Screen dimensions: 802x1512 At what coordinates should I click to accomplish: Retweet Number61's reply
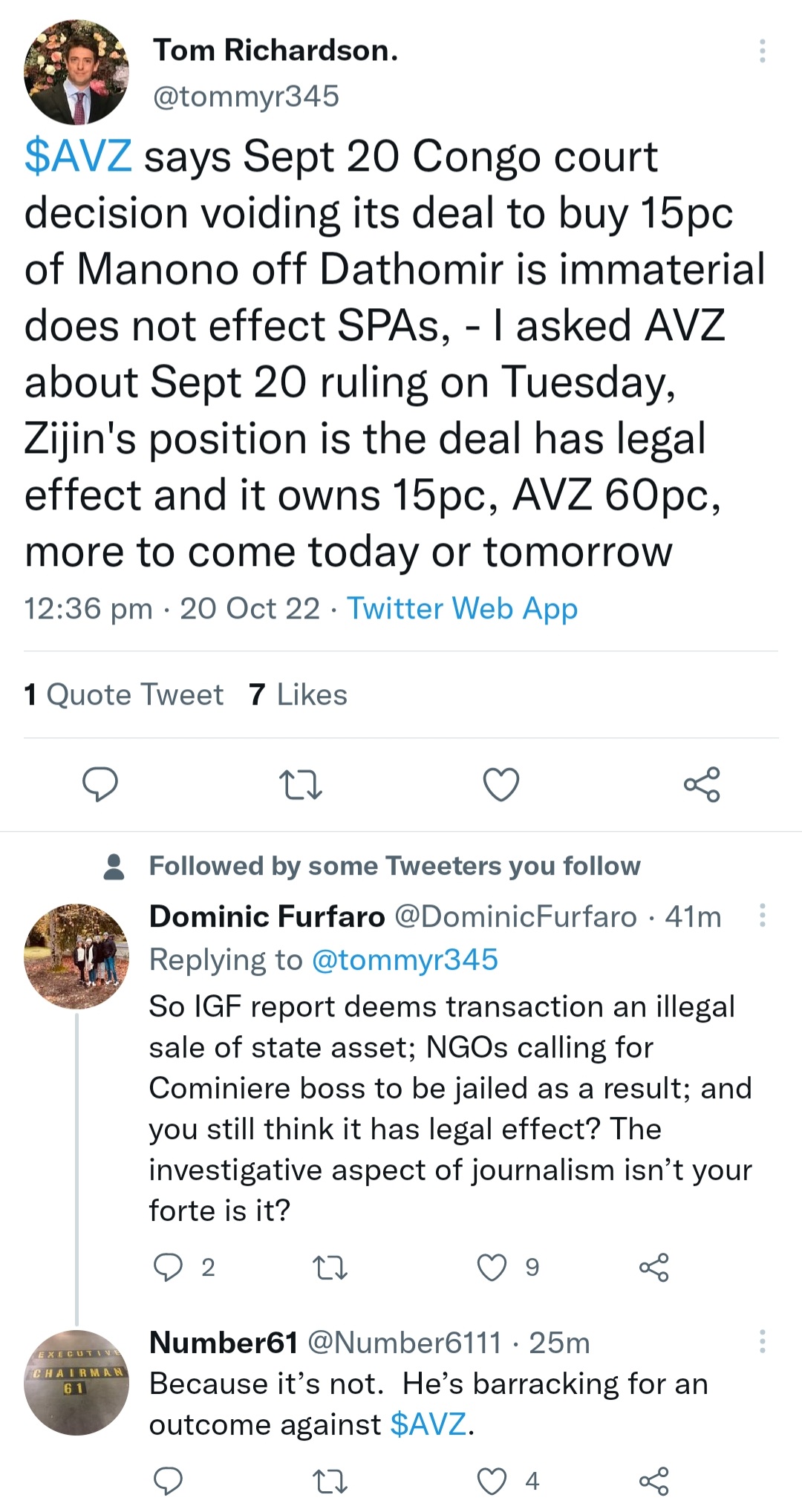(x=330, y=1481)
